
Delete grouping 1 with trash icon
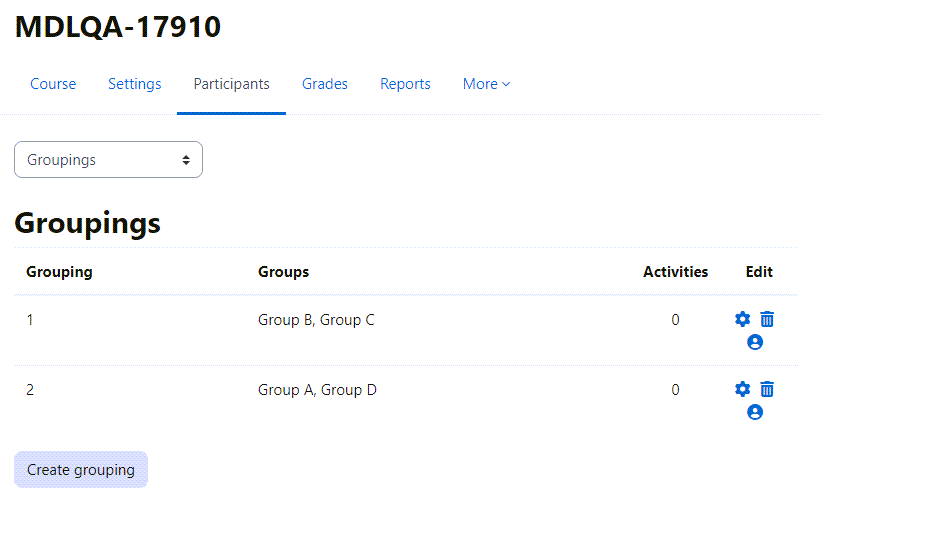pos(767,319)
